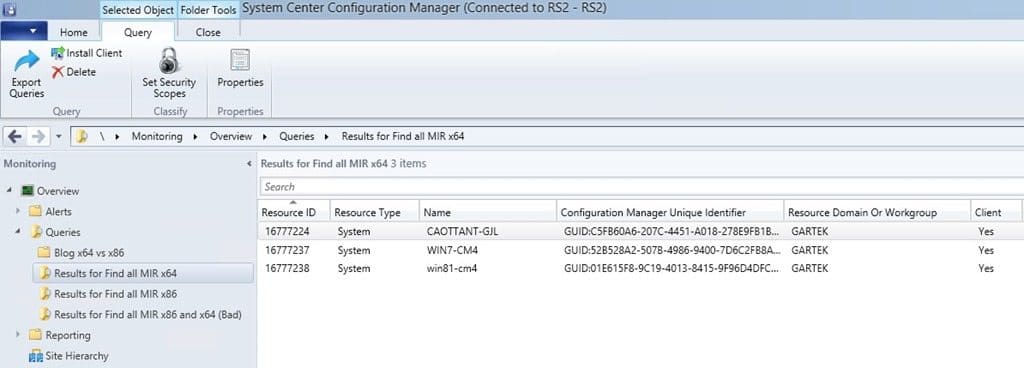This screenshot has width=1024, height=368.
Task: Open the blue application menu button
Action: (x=24, y=31)
